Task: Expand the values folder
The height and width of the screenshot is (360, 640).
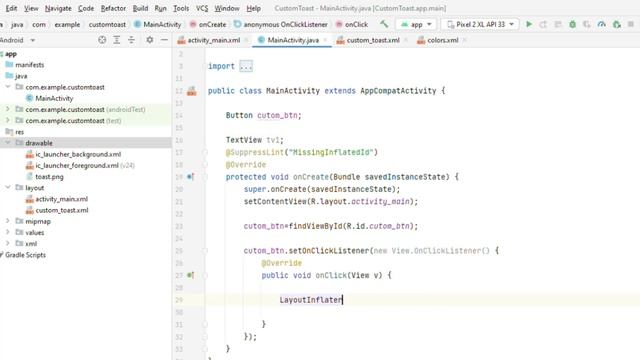Action: [x=8, y=232]
